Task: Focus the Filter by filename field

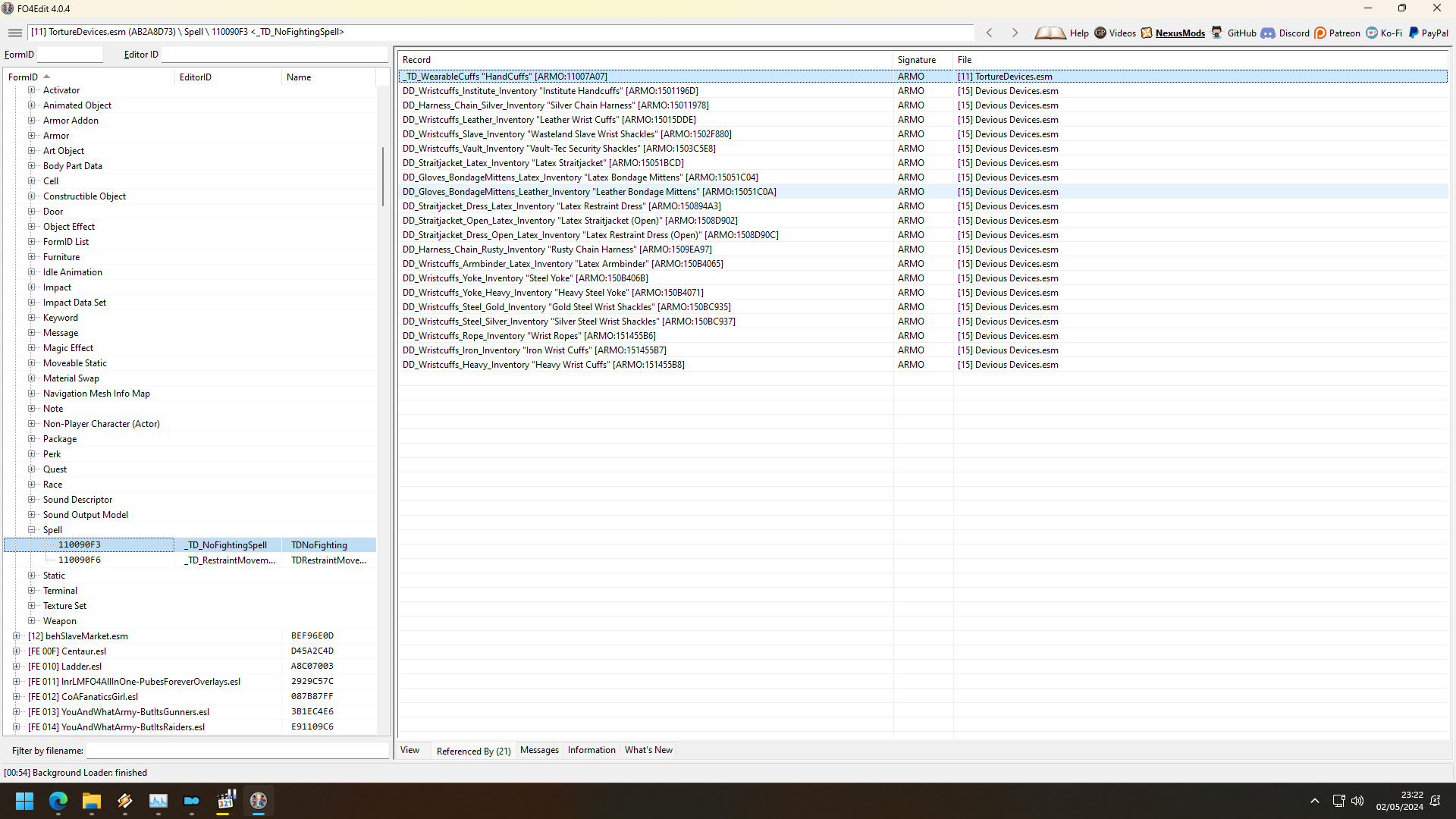Action: 237,751
